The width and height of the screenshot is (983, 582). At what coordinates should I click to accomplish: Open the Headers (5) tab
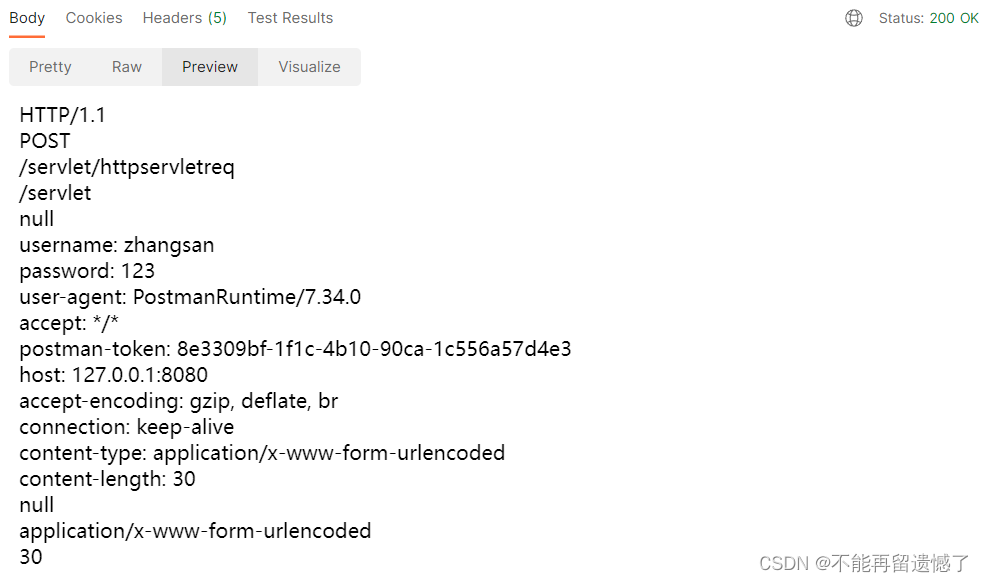pos(184,18)
